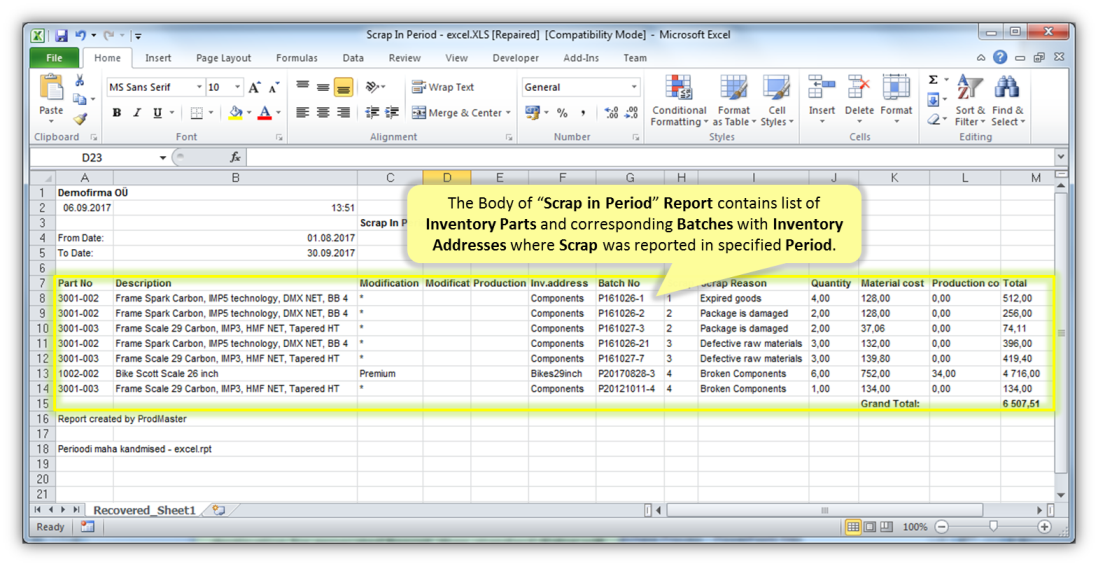Open the font size dropdown
This screenshot has height=566, width=1098.
[x=237, y=87]
